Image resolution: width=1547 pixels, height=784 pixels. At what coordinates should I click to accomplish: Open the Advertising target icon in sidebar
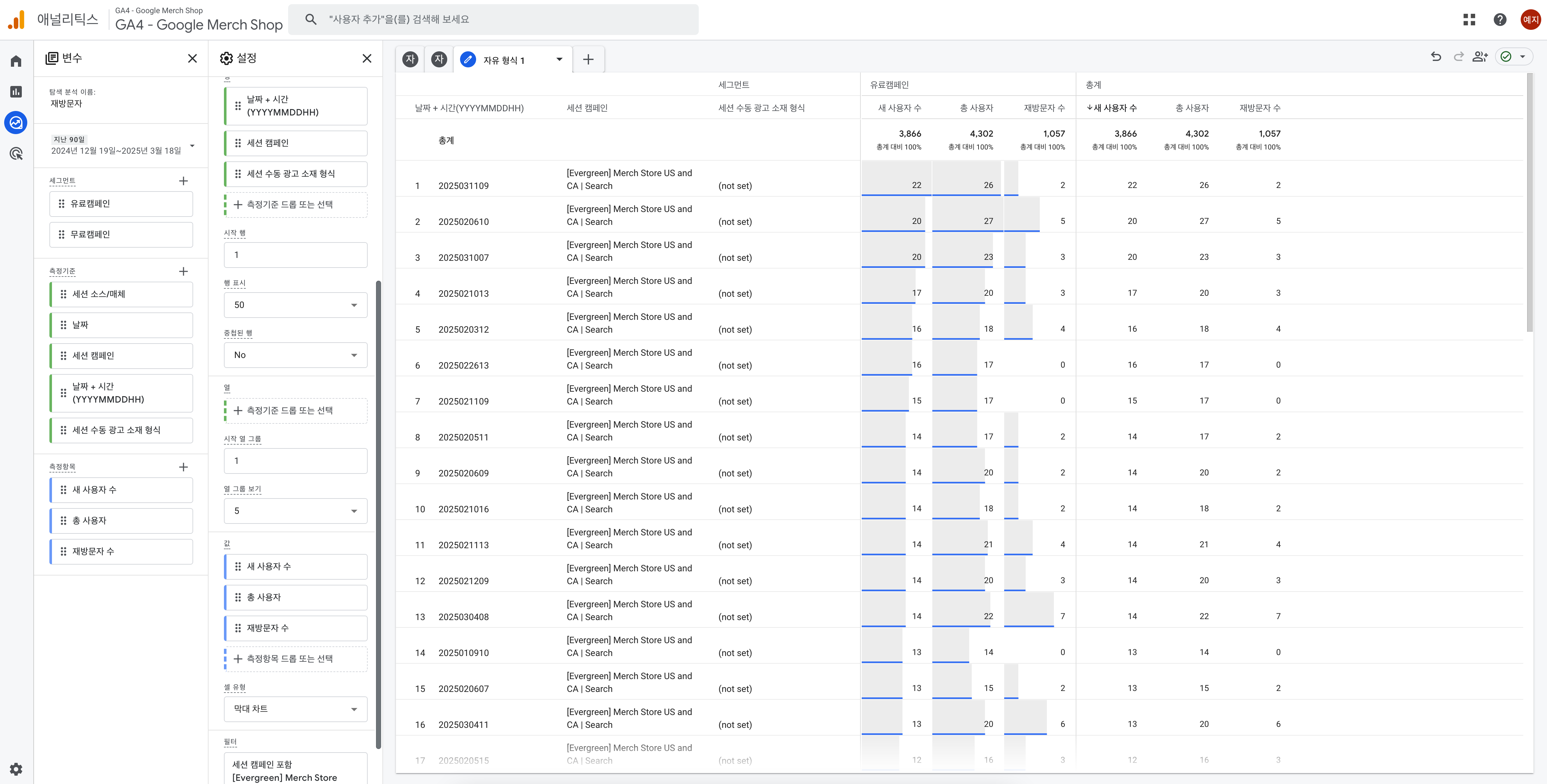point(16,154)
